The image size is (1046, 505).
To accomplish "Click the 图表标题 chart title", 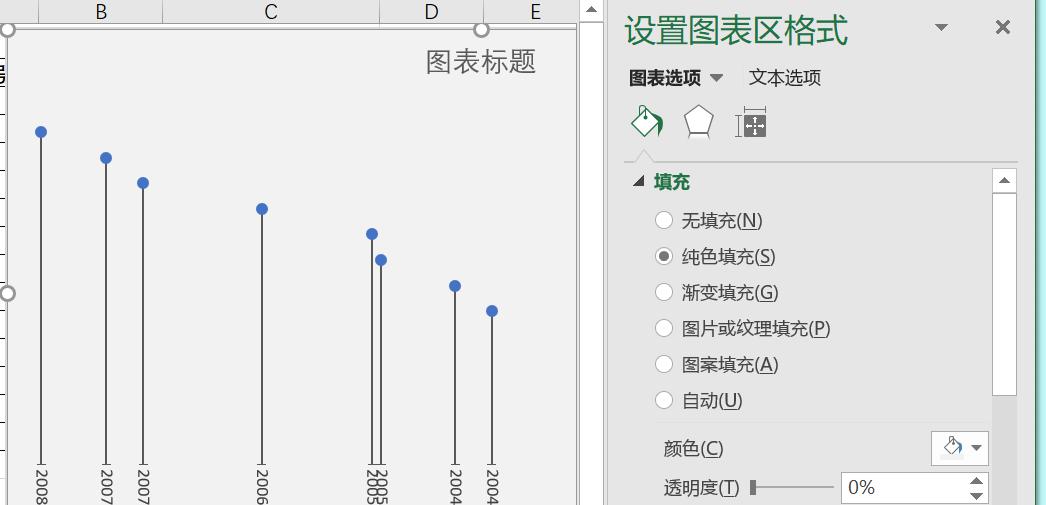I will pos(481,61).
